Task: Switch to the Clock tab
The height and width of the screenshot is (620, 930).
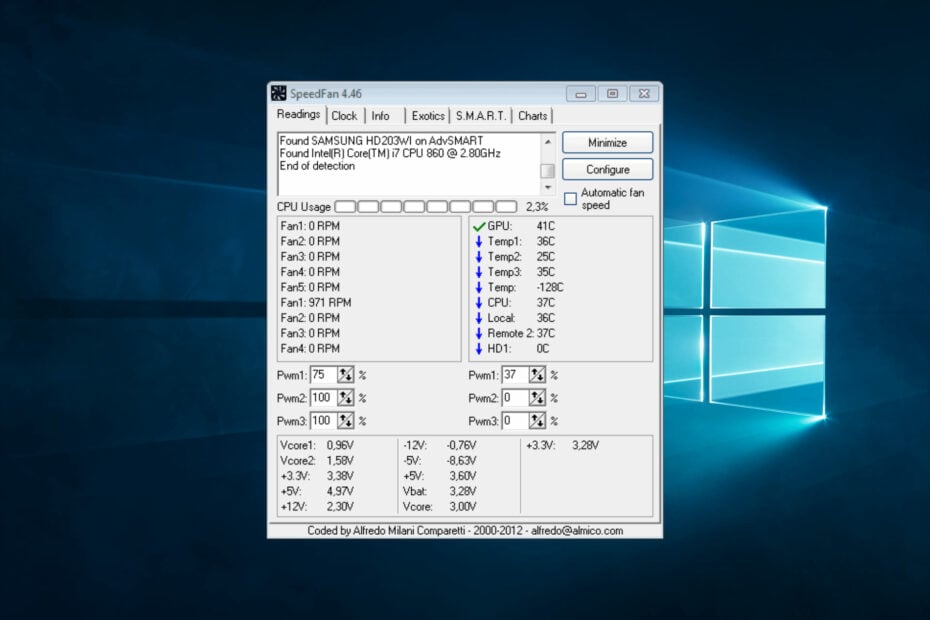Action: click(x=345, y=116)
